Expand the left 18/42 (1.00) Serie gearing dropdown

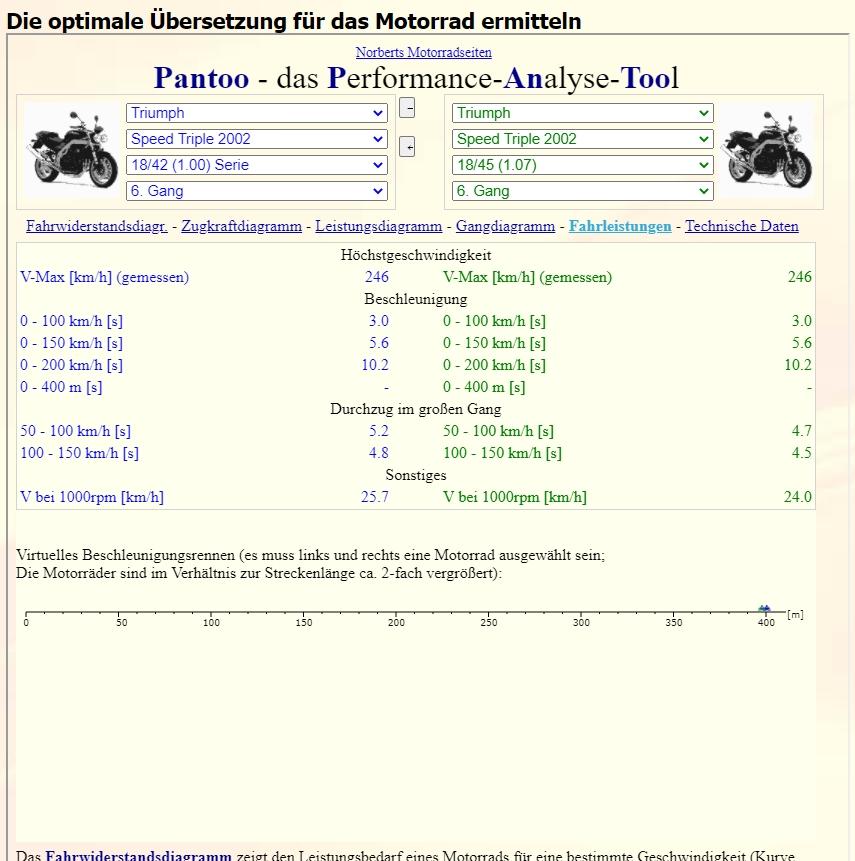click(x=256, y=165)
